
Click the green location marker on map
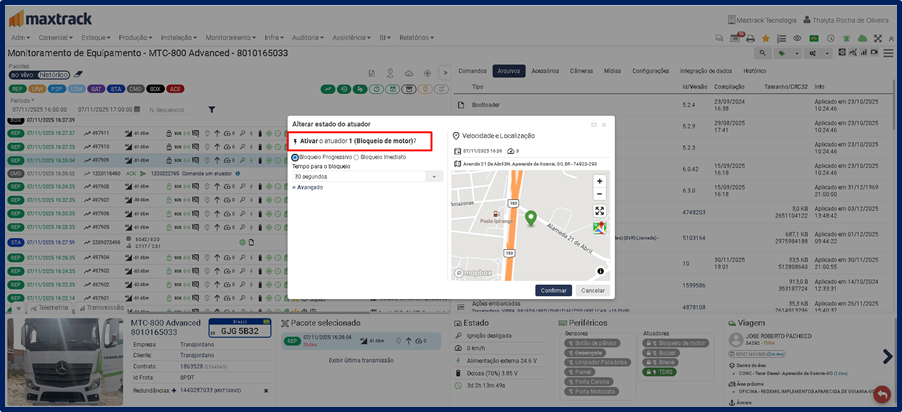531,217
